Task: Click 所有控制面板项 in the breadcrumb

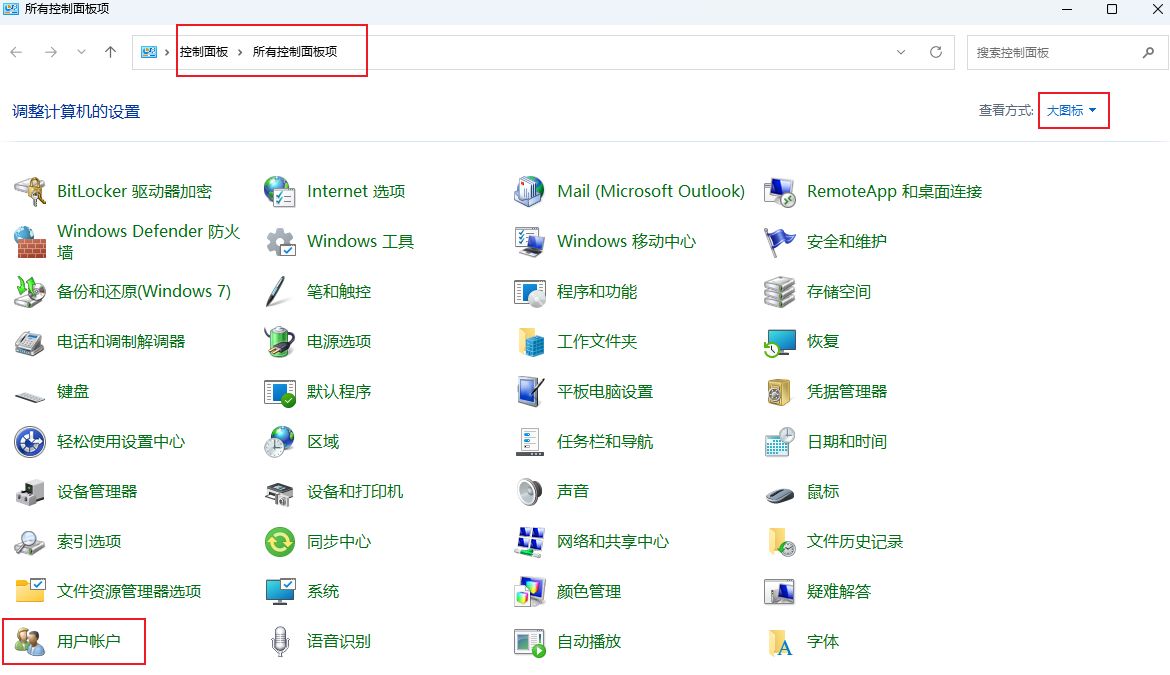Action: [295, 52]
